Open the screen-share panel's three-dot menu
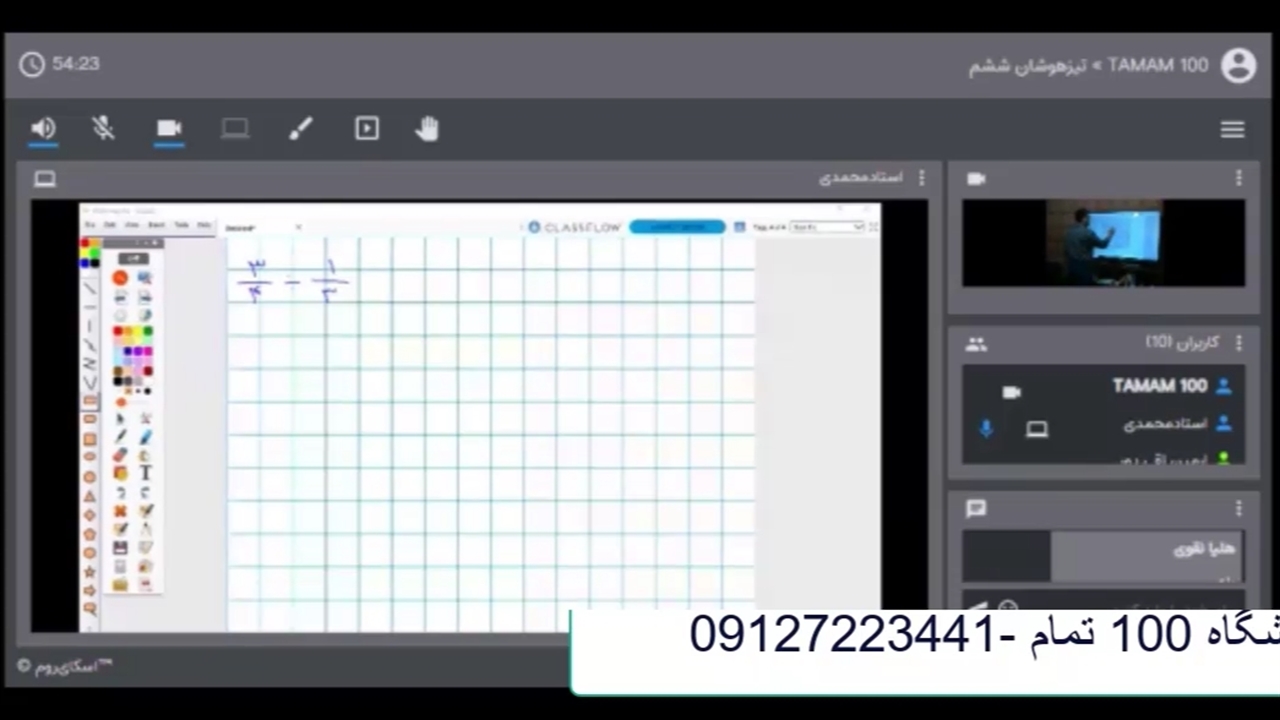Screen dimensions: 1280x720 921,178
